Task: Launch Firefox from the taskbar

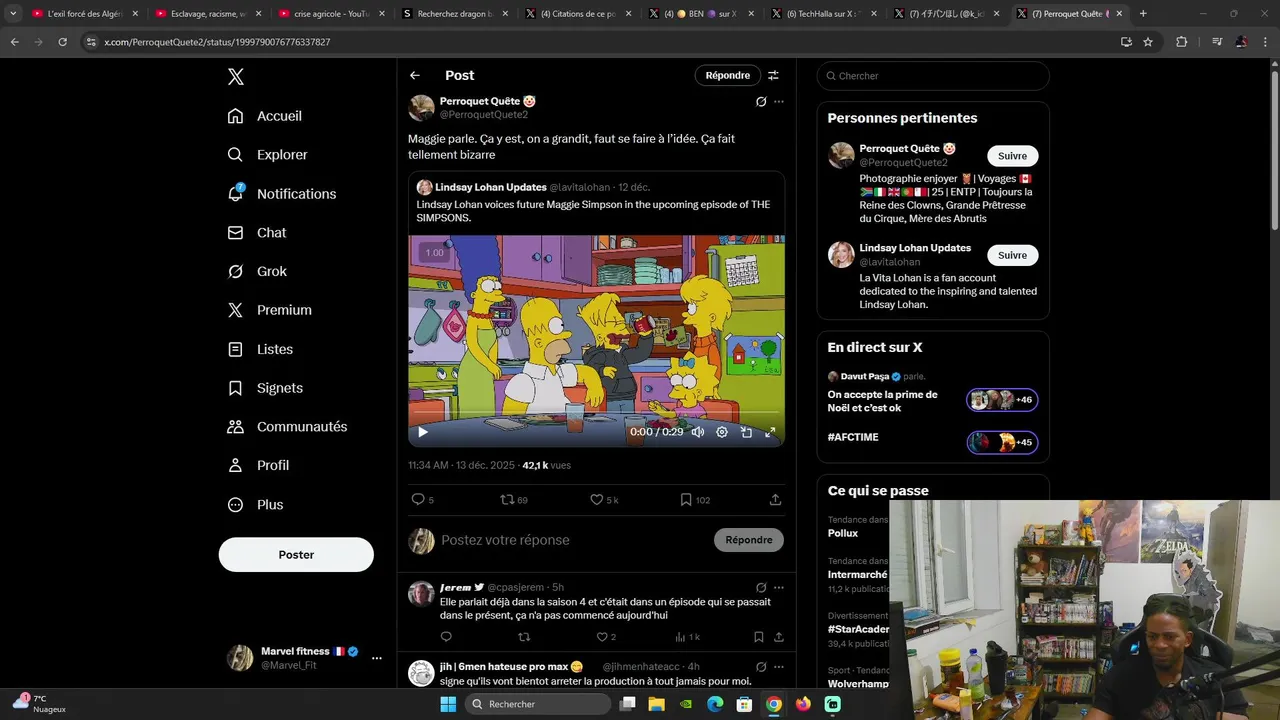Action: pyautogui.click(x=803, y=704)
